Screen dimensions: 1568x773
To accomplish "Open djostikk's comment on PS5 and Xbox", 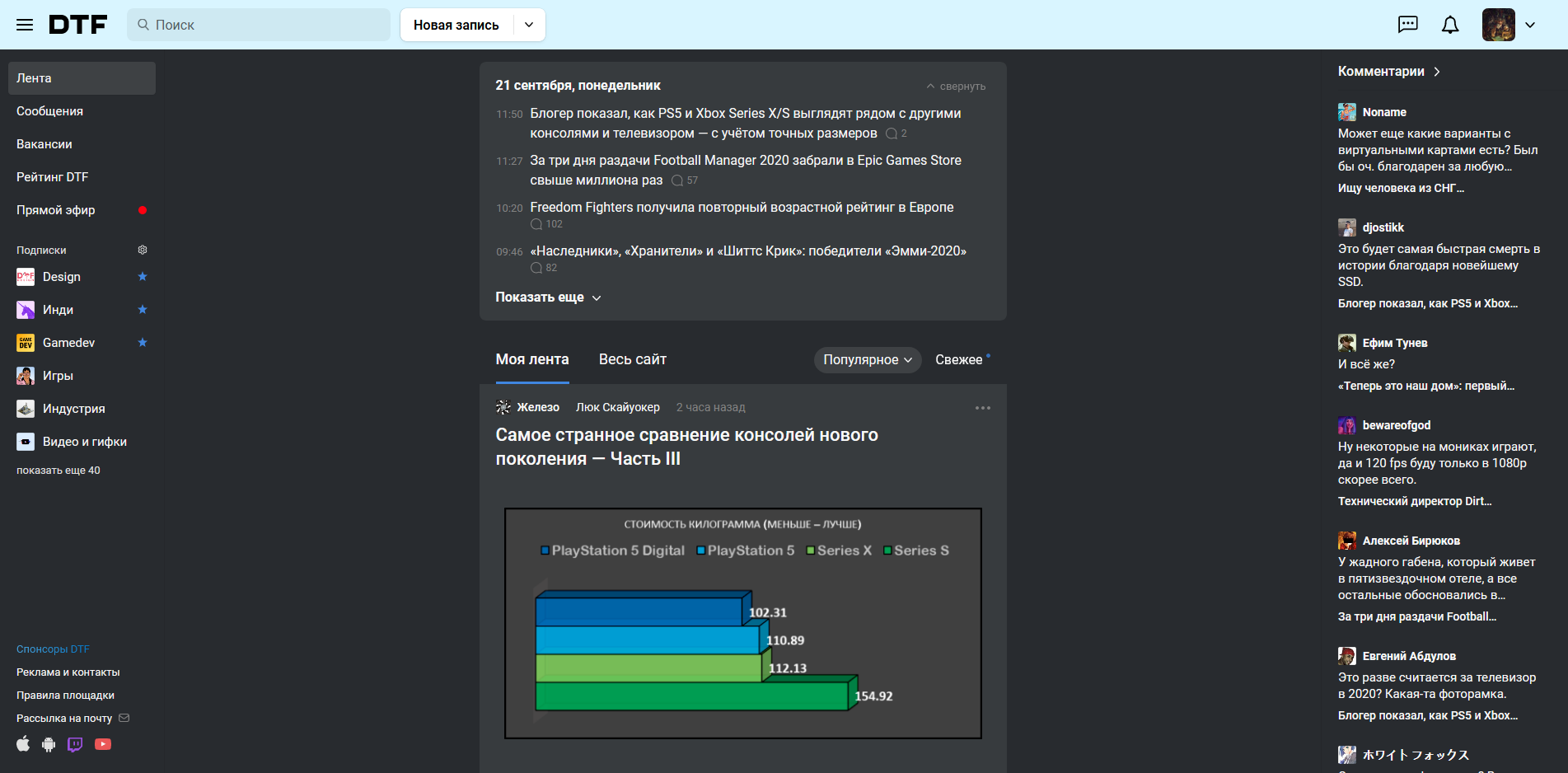I will 1439,265.
